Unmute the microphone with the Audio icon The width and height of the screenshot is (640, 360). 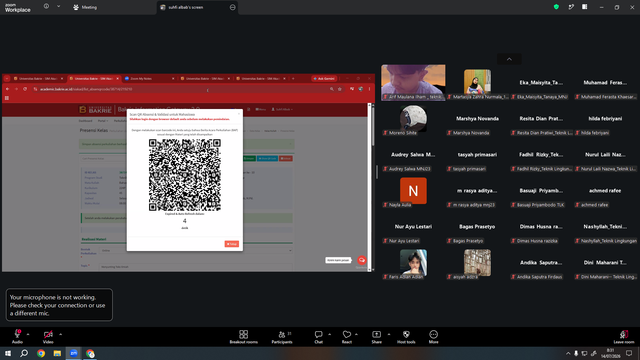pos(17,334)
